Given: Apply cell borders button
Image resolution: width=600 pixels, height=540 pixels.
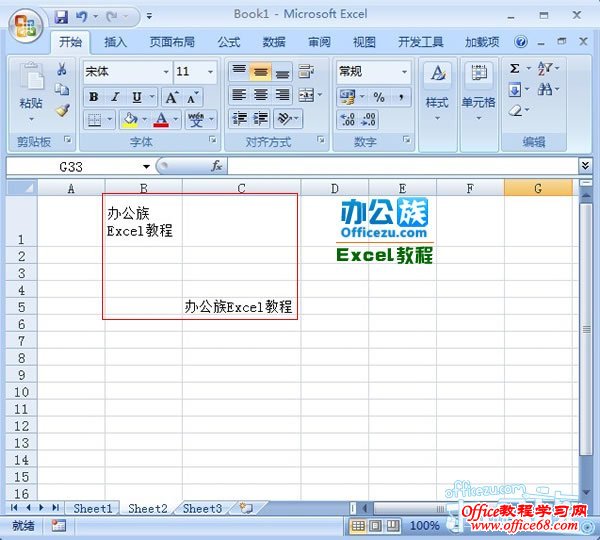Looking at the screenshot, I should (x=94, y=120).
